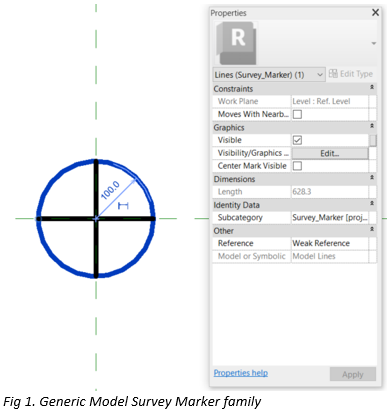Open the Lines (Survey_Marker) (1) filter dropdown
The height and width of the screenshot is (413, 387).
click(x=269, y=74)
